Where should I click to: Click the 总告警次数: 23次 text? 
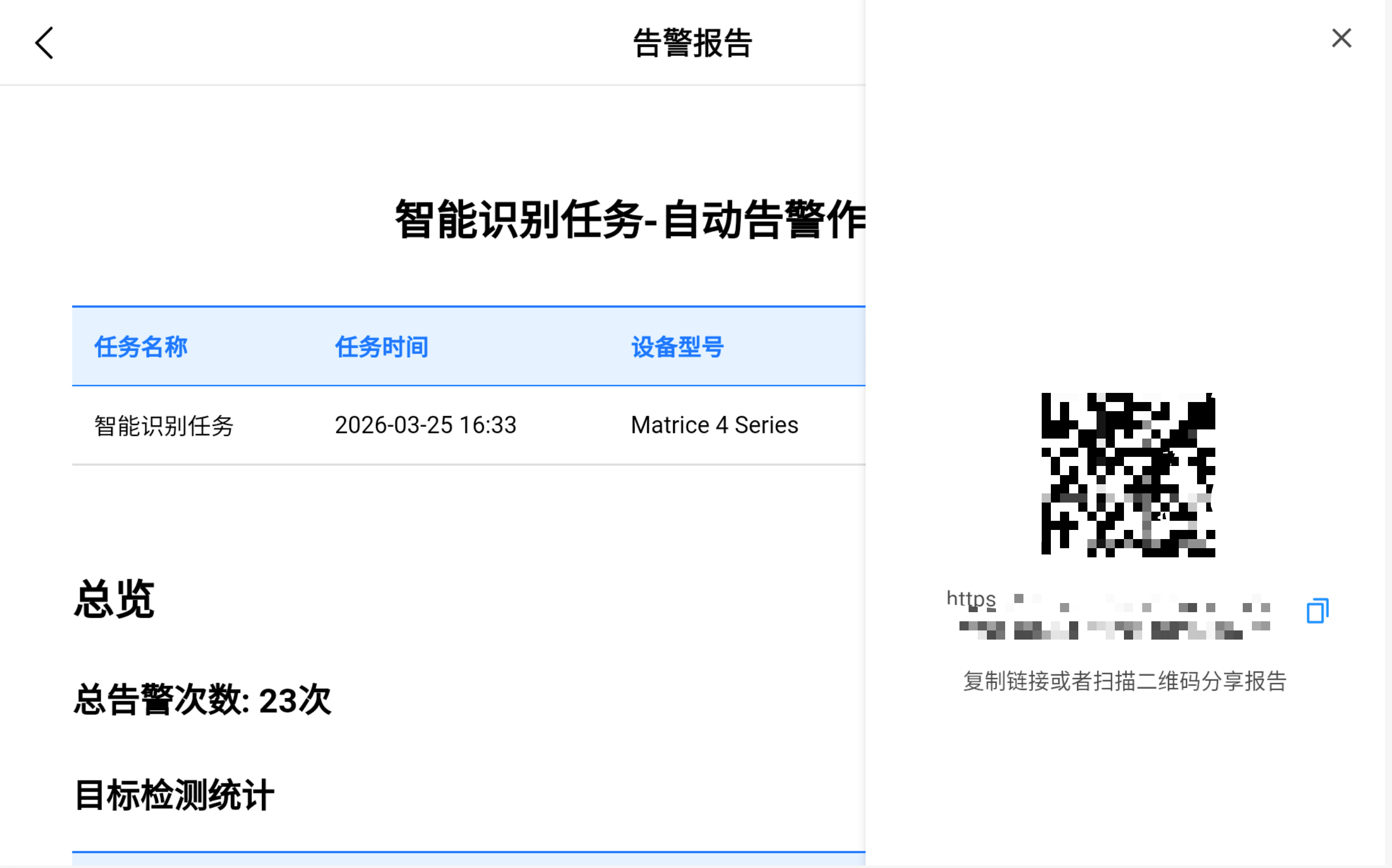203,700
